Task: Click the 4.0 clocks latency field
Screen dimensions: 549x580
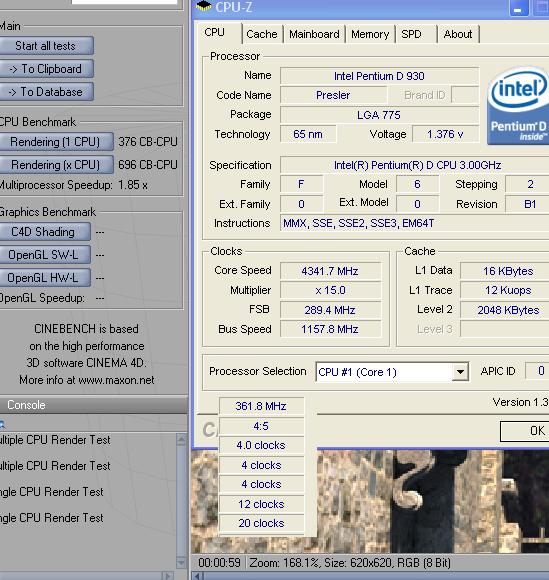Action: tap(262, 445)
